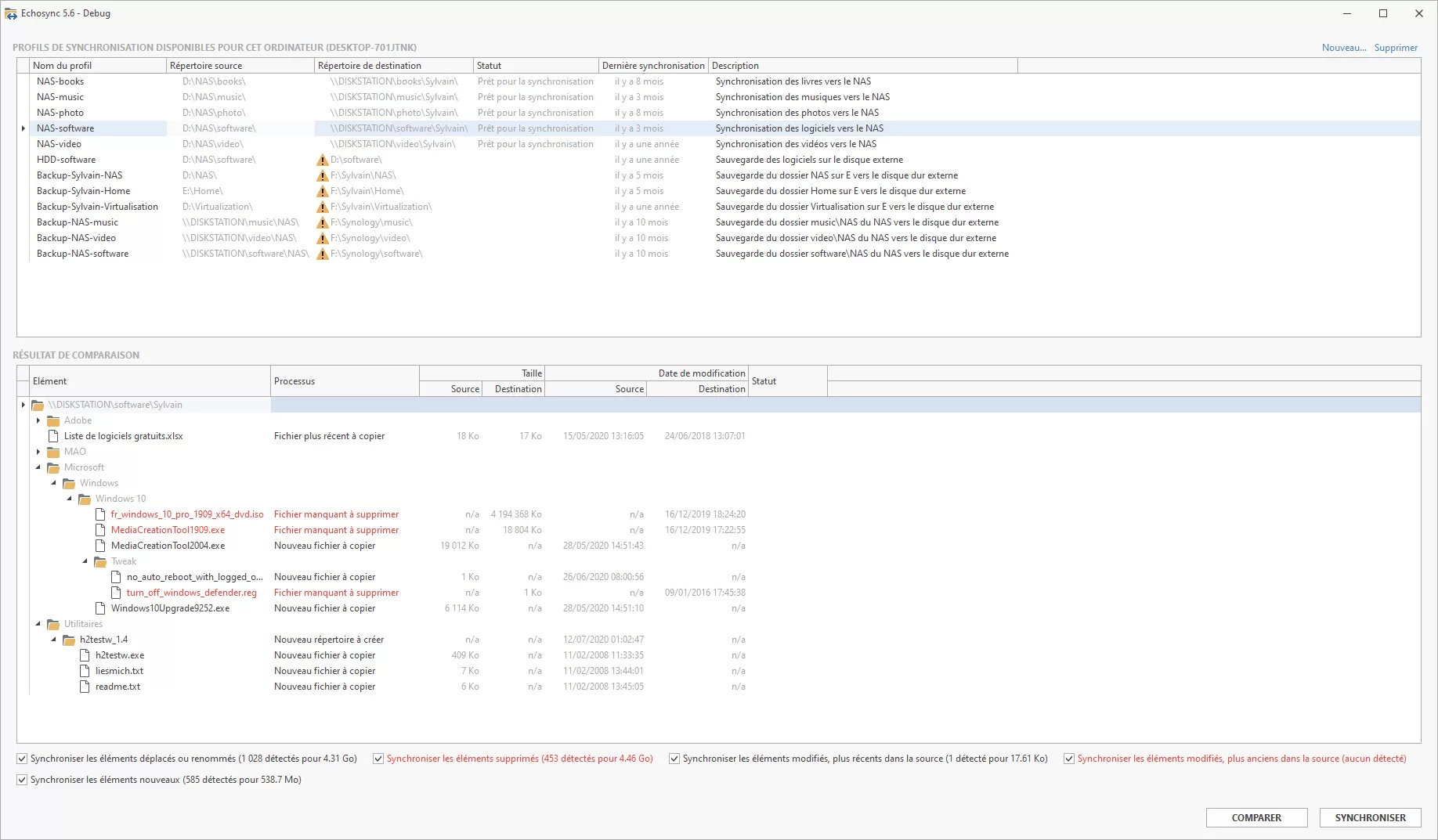Toggle Synchroniser les éléments supprimés
Viewport: 1438px width, 840px height.
(378, 758)
